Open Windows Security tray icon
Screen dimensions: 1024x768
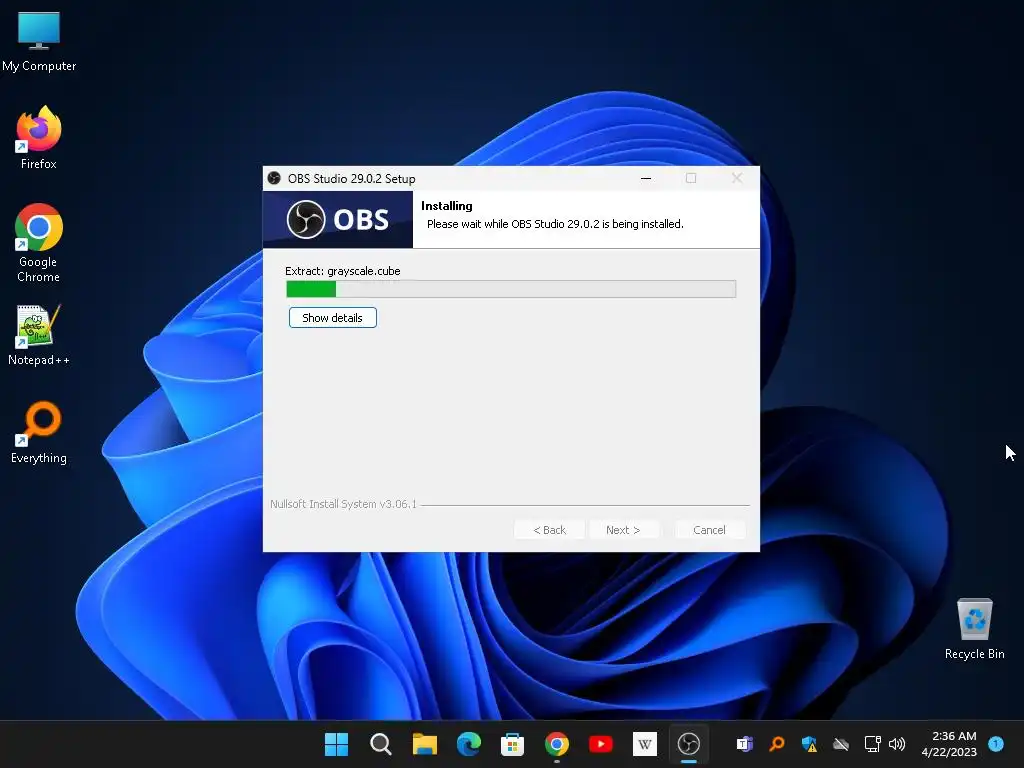[x=809, y=744]
